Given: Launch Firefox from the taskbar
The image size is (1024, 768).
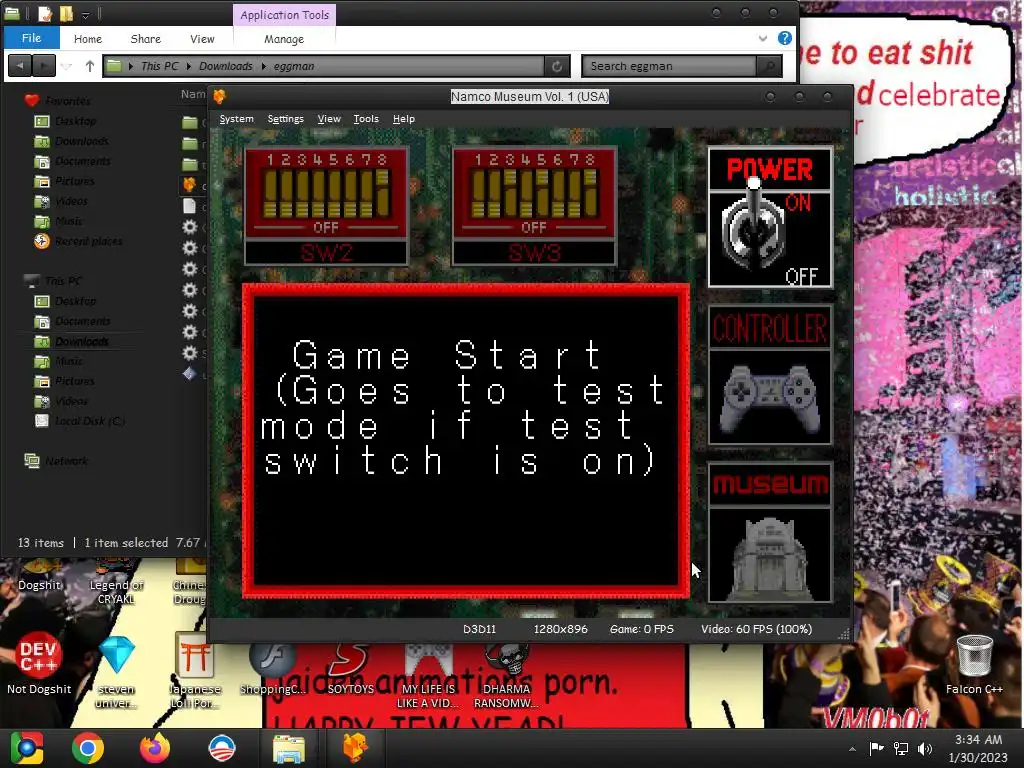Looking at the screenshot, I should pyautogui.click(x=155, y=748).
